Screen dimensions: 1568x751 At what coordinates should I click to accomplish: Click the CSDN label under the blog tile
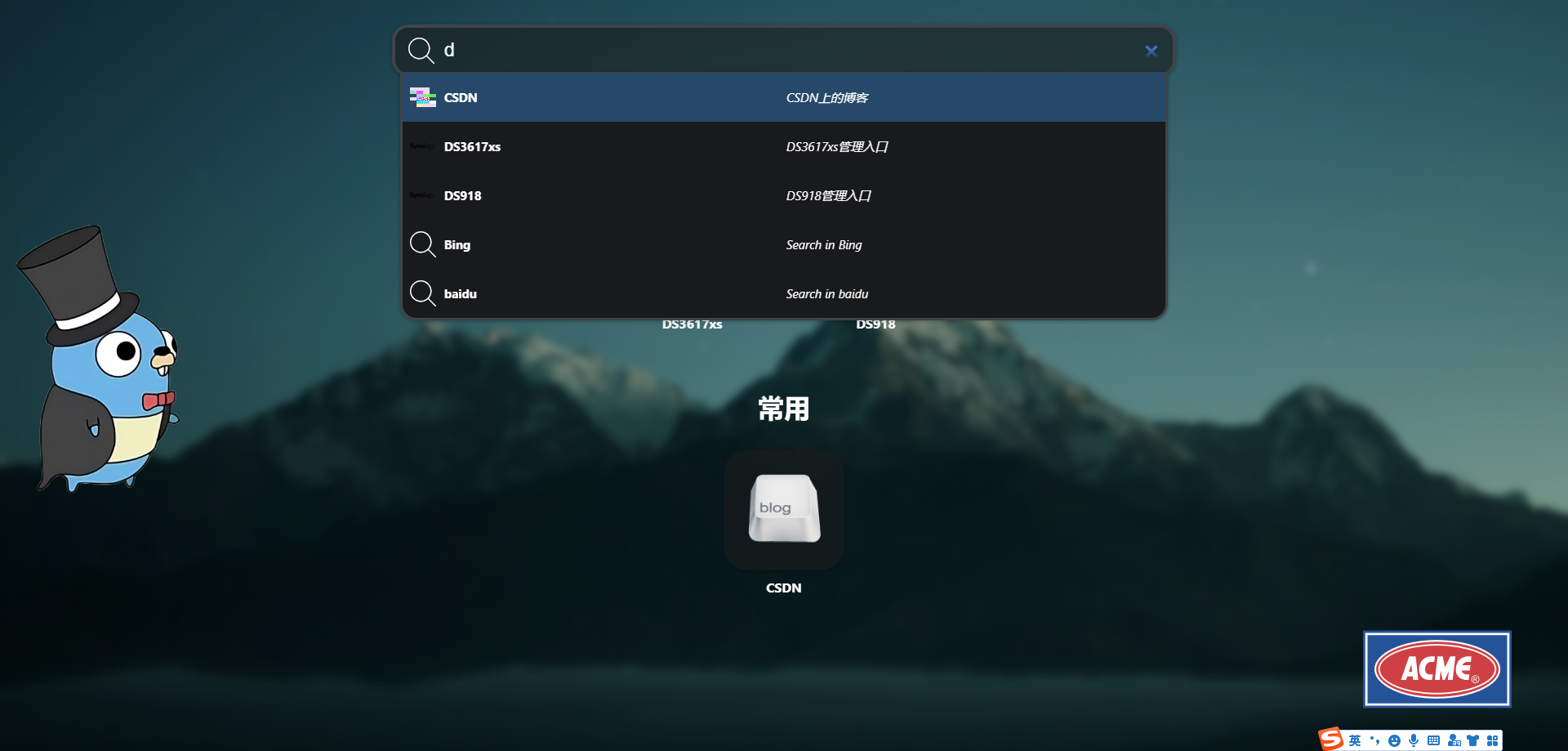tap(784, 588)
